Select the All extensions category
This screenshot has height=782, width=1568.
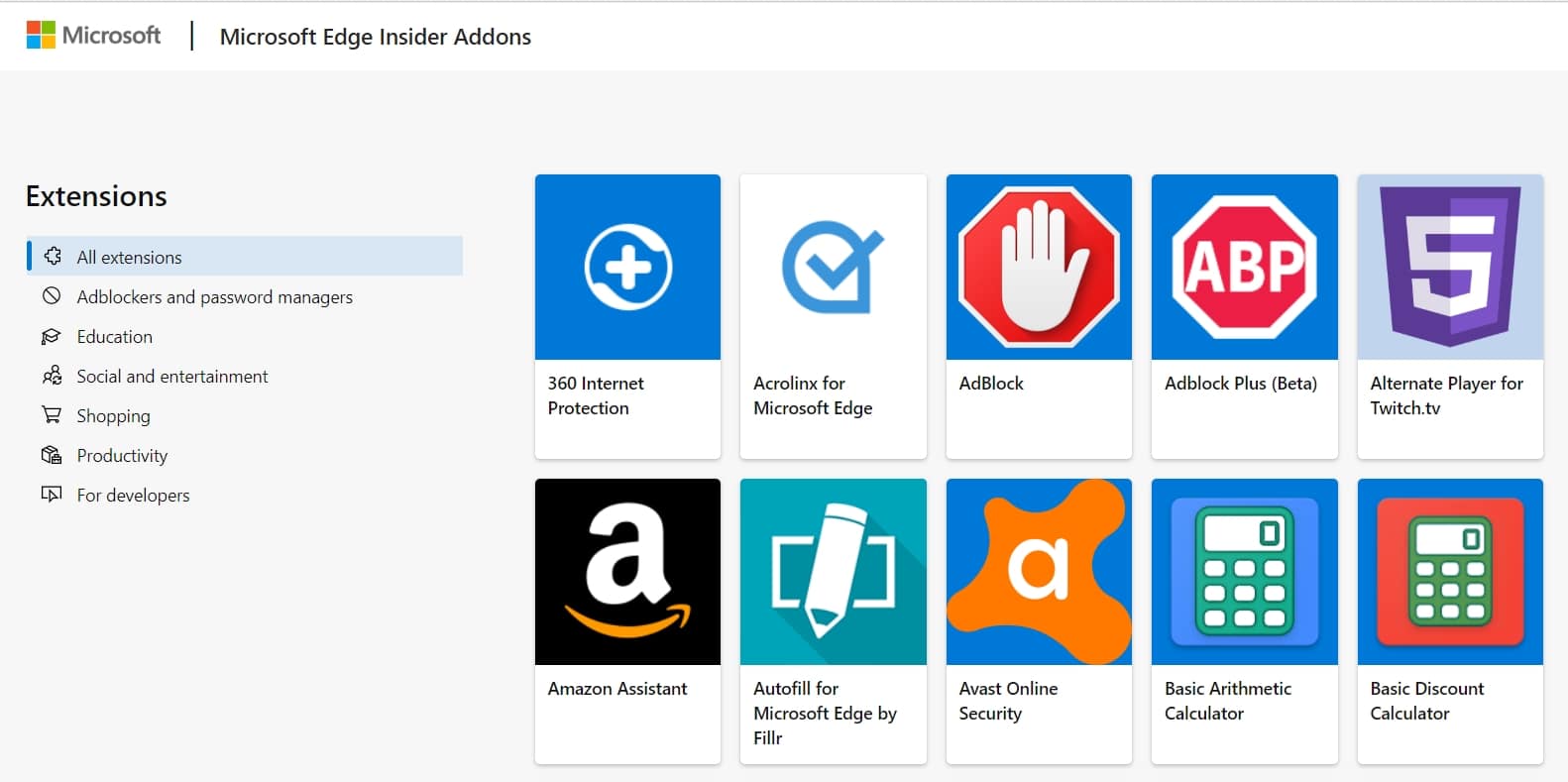(x=245, y=257)
